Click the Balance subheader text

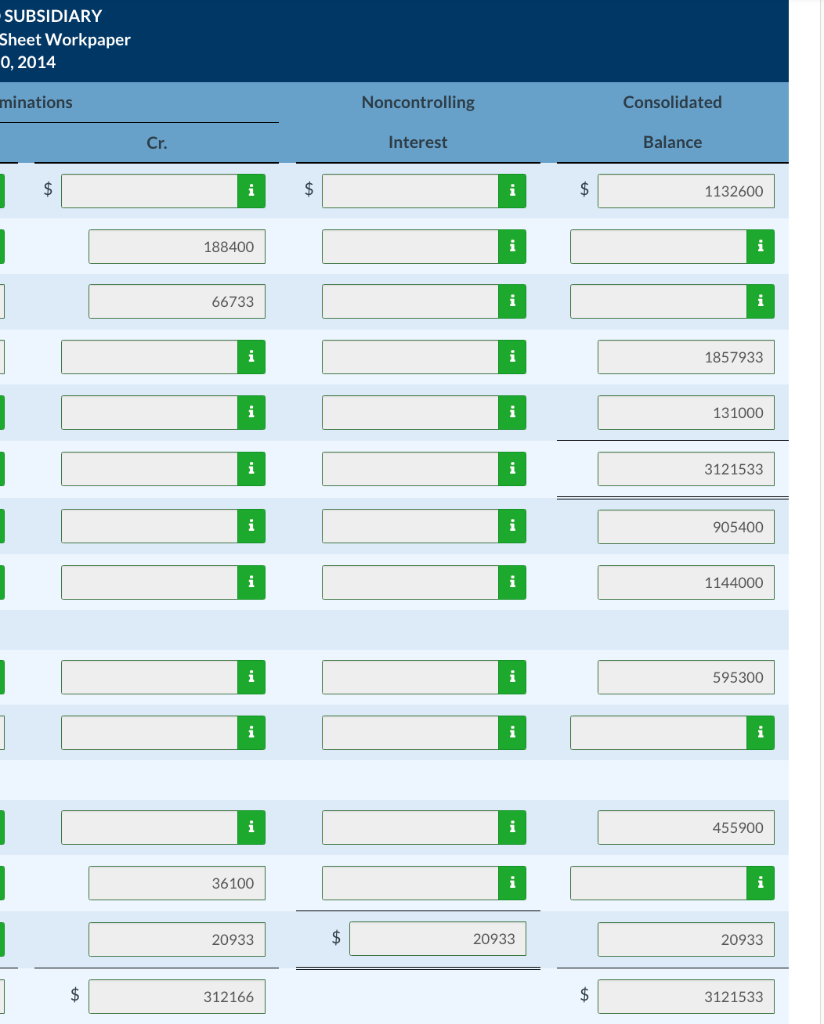pyautogui.click(x=673, y=142)
